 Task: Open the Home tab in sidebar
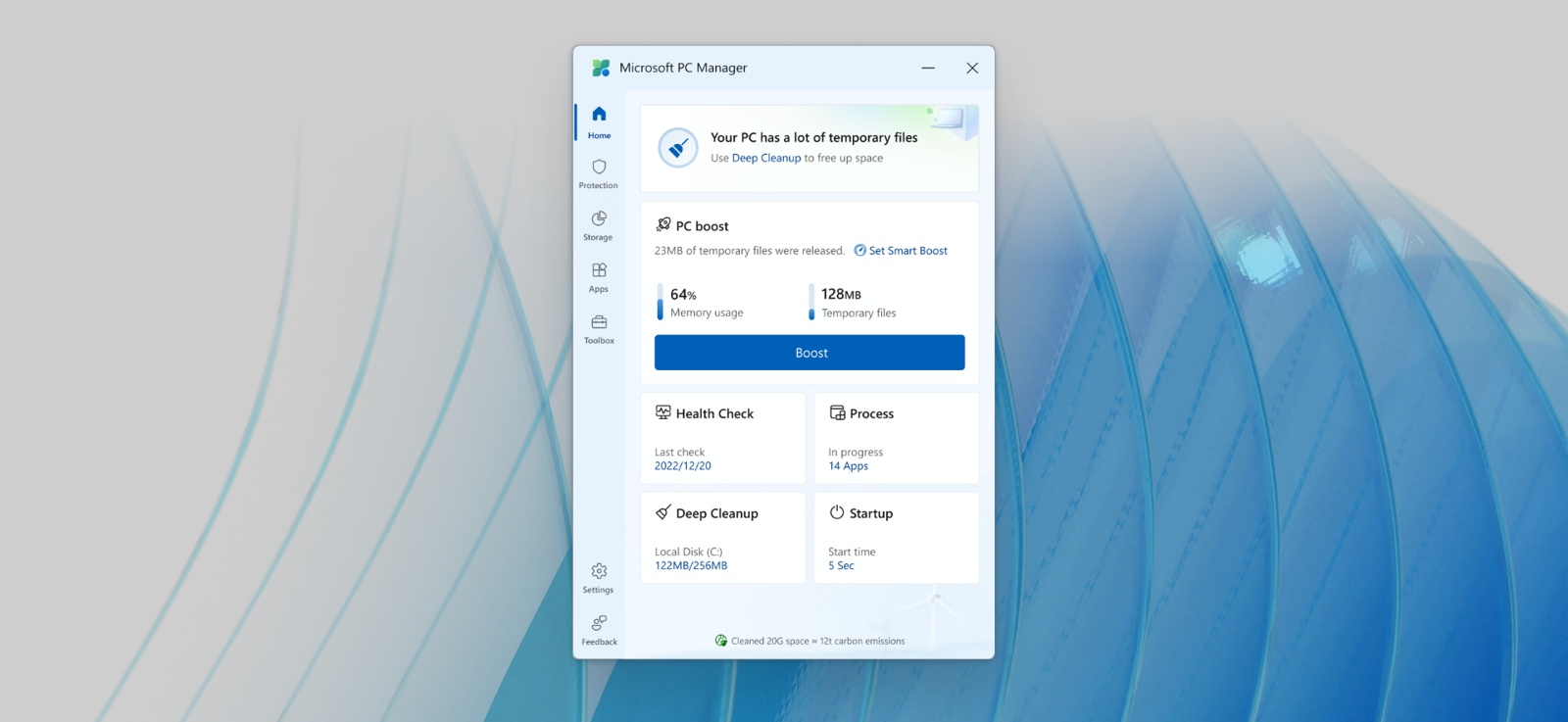pos(599,122)
